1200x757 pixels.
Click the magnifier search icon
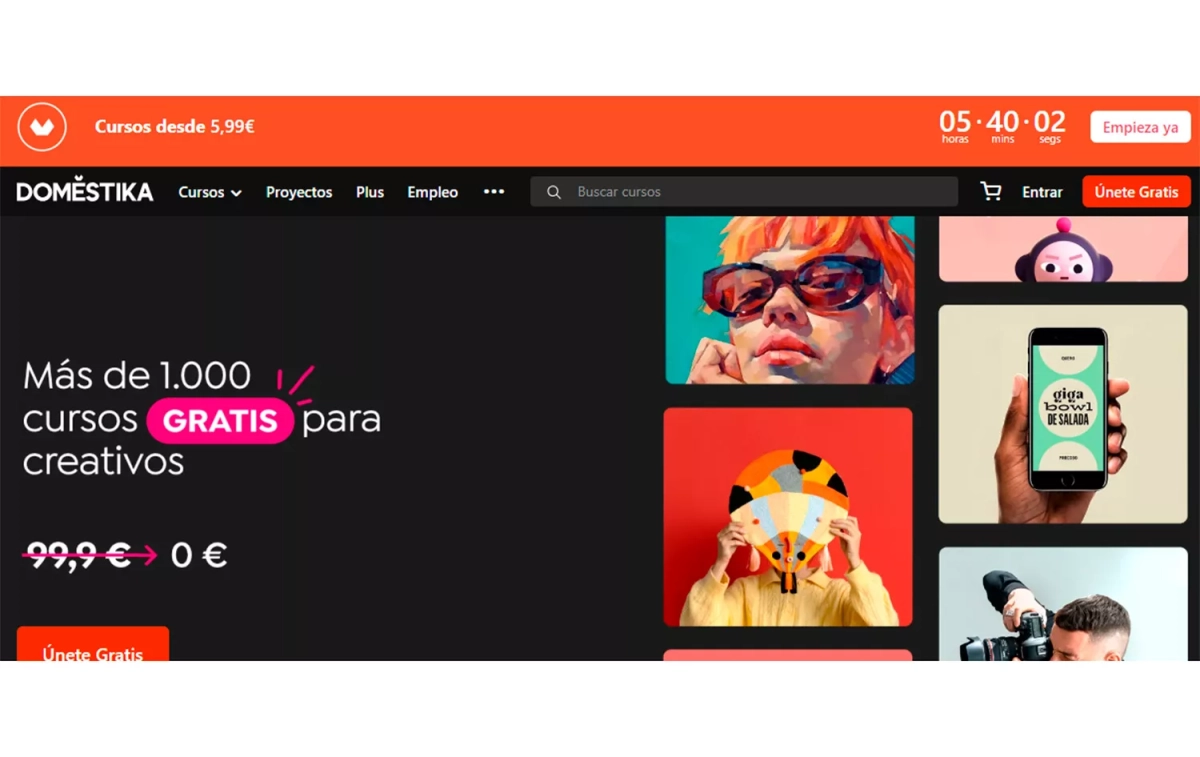[554, 192]
